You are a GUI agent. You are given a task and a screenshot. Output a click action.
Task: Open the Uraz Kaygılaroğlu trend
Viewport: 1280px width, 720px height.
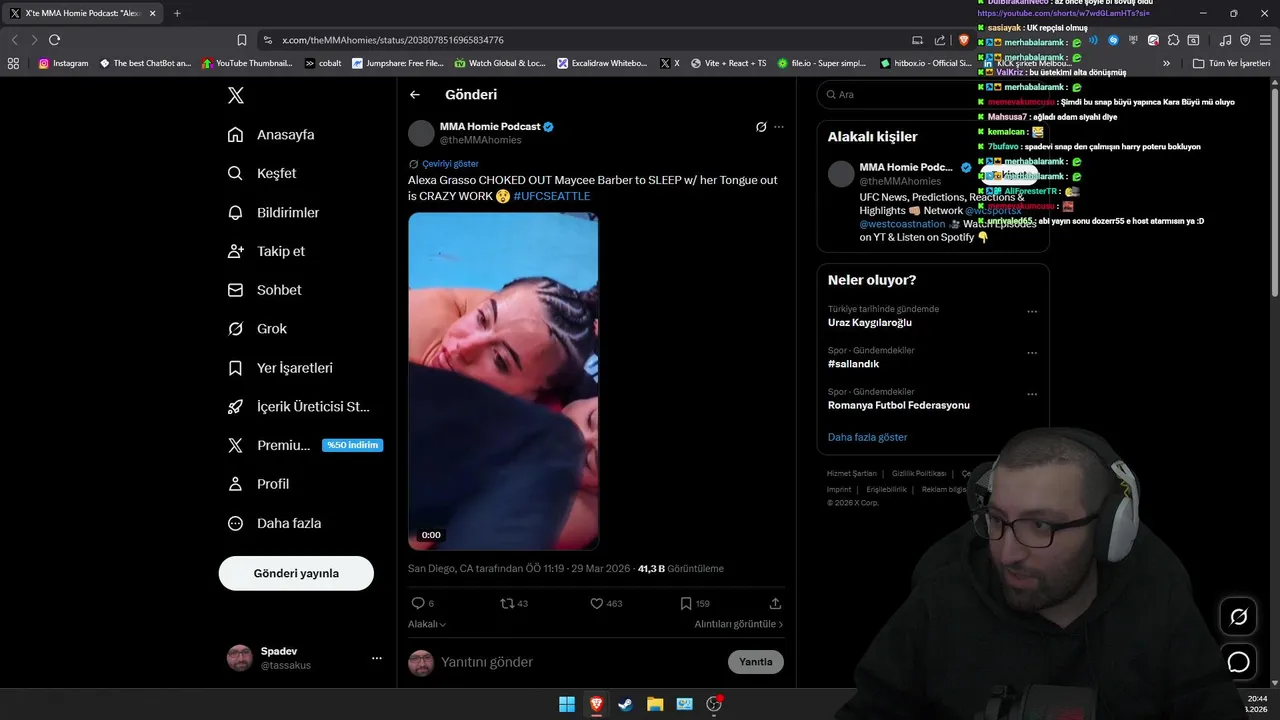(870, 322)
